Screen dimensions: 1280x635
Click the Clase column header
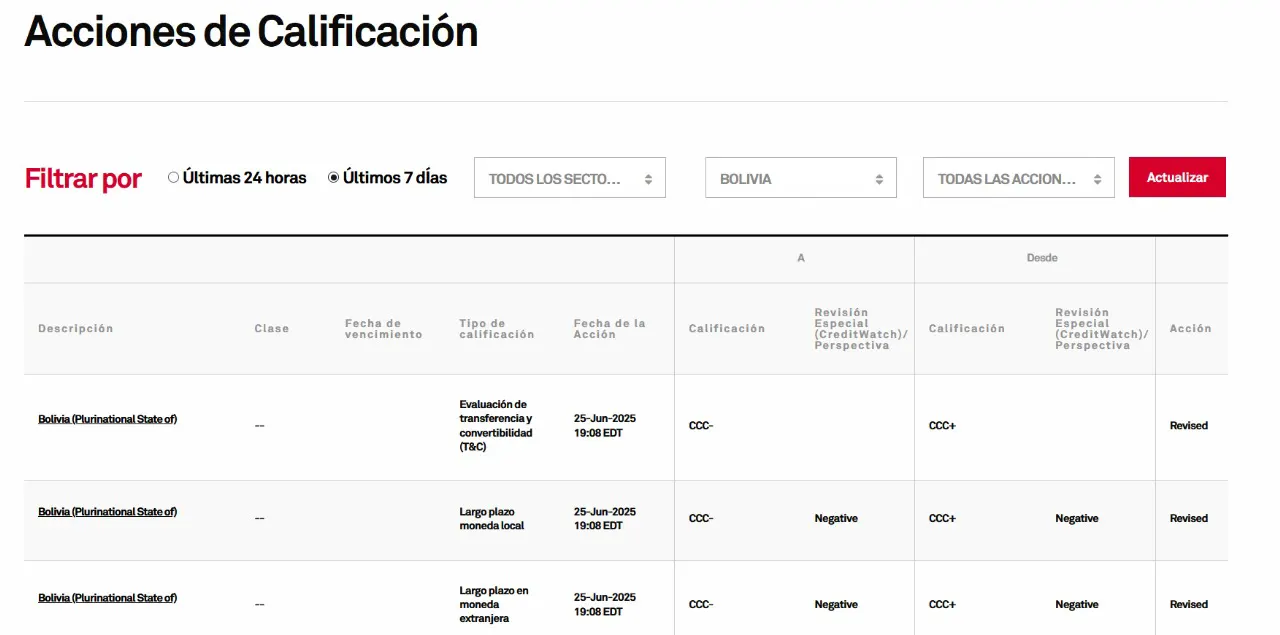pos(271,329)
